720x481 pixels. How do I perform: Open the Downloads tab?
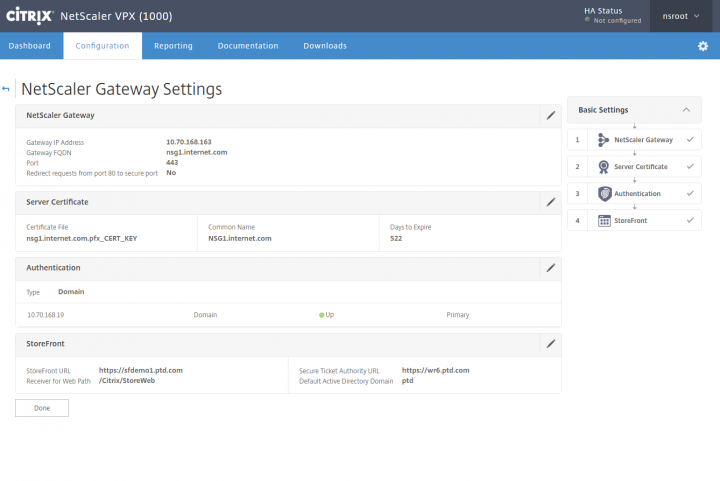coord(325,46)
